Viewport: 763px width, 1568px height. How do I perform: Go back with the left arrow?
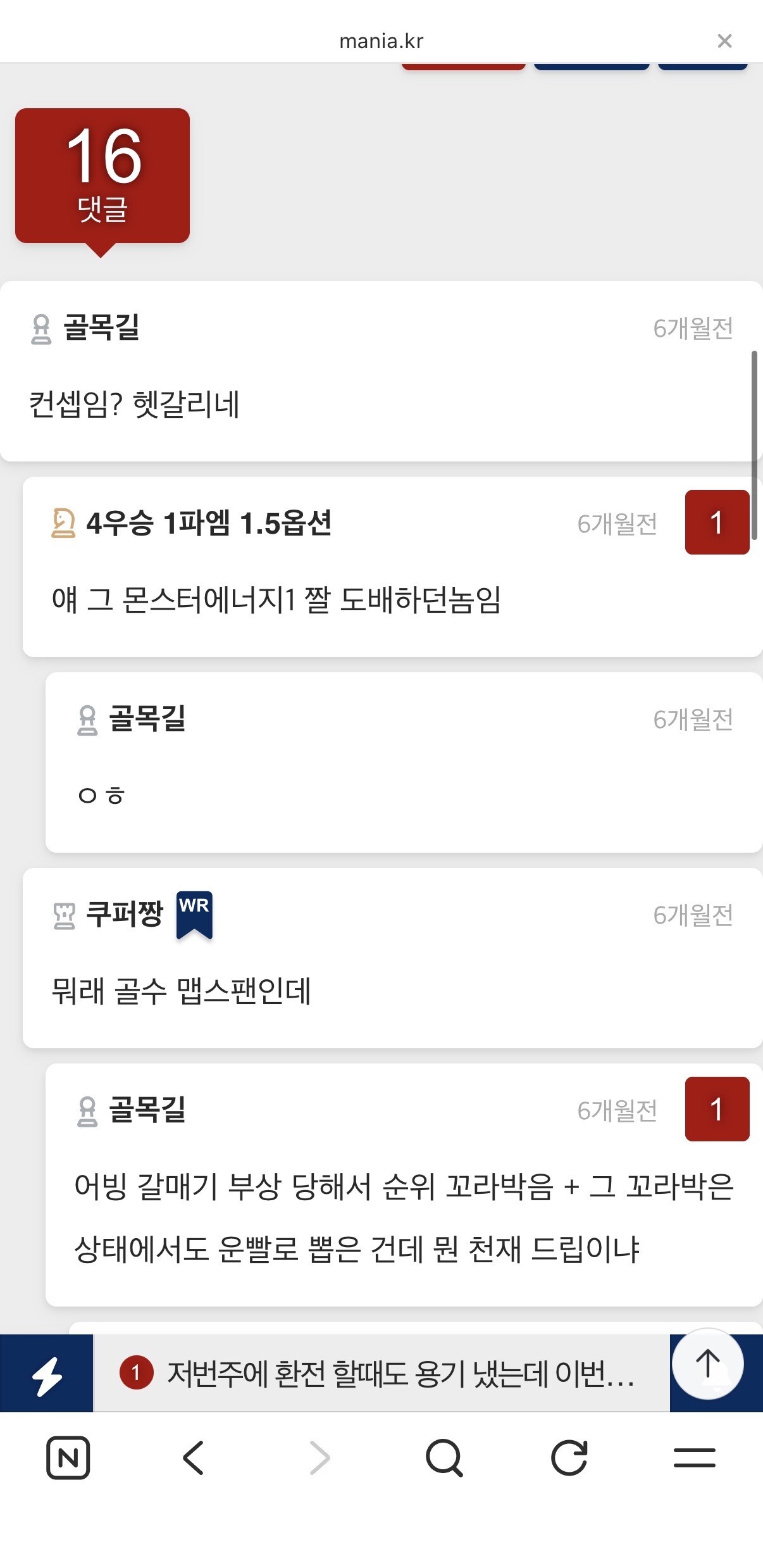(193, 1458)
